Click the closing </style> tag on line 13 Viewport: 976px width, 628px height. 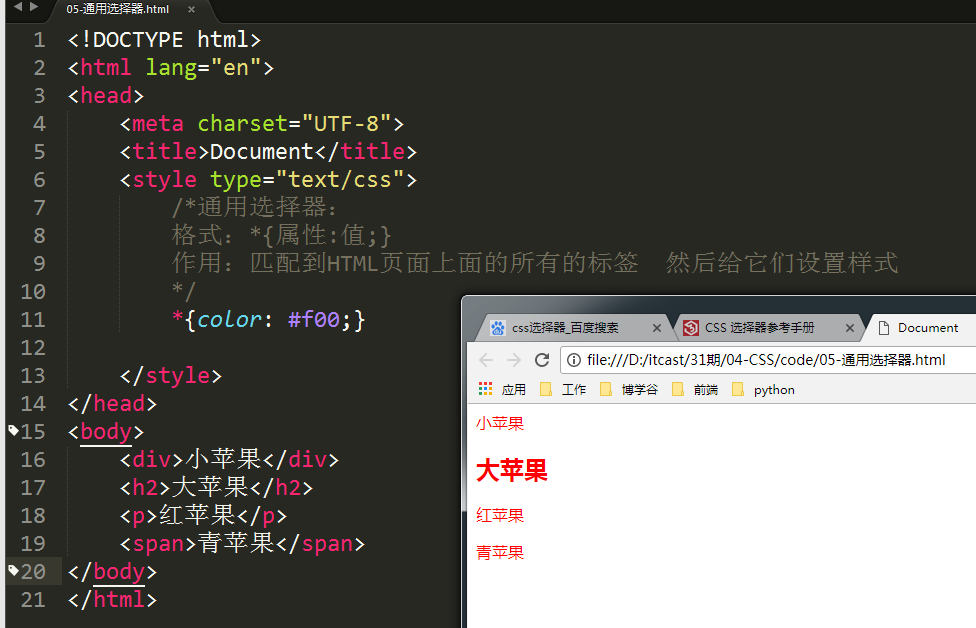(171, 375)
